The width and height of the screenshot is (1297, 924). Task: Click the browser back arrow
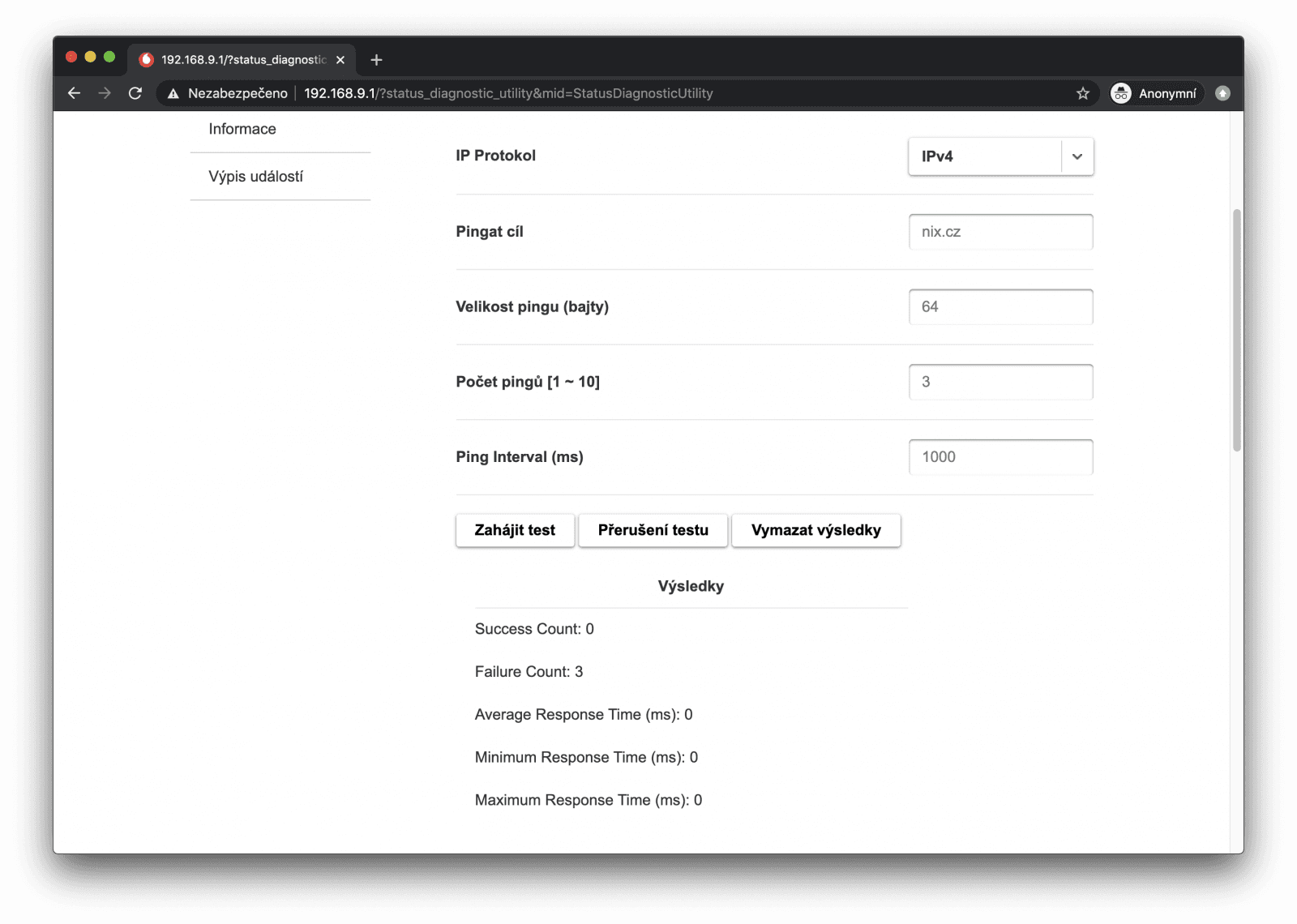[x=74, y=93]
